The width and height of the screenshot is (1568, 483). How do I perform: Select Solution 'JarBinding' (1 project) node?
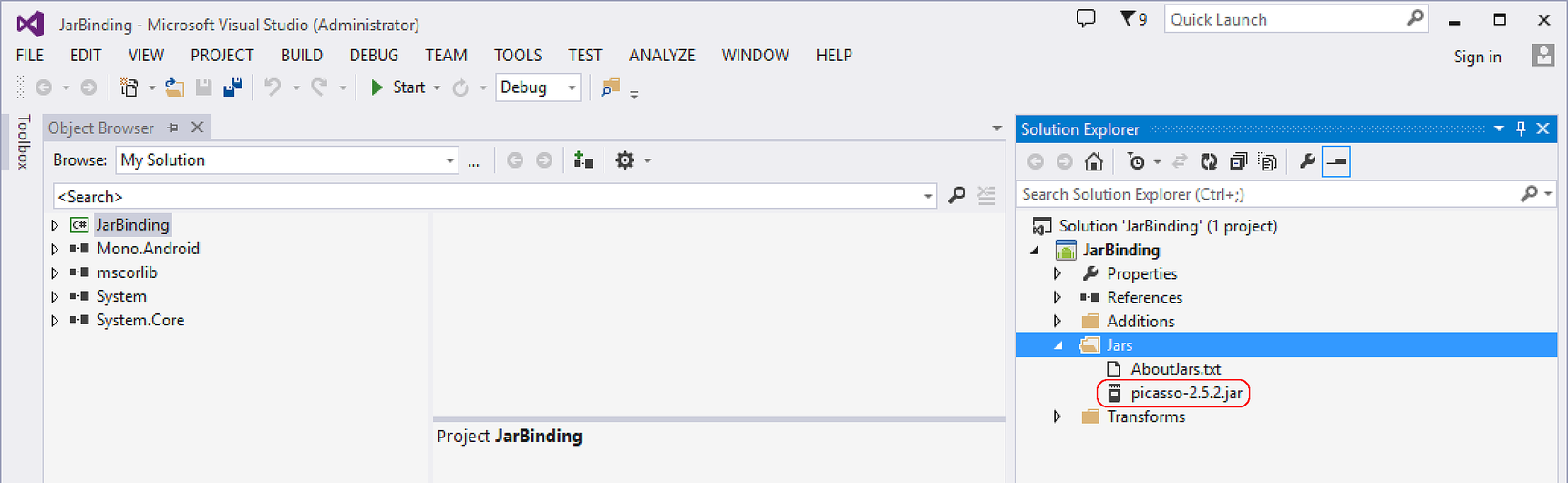pos(1168,226)
